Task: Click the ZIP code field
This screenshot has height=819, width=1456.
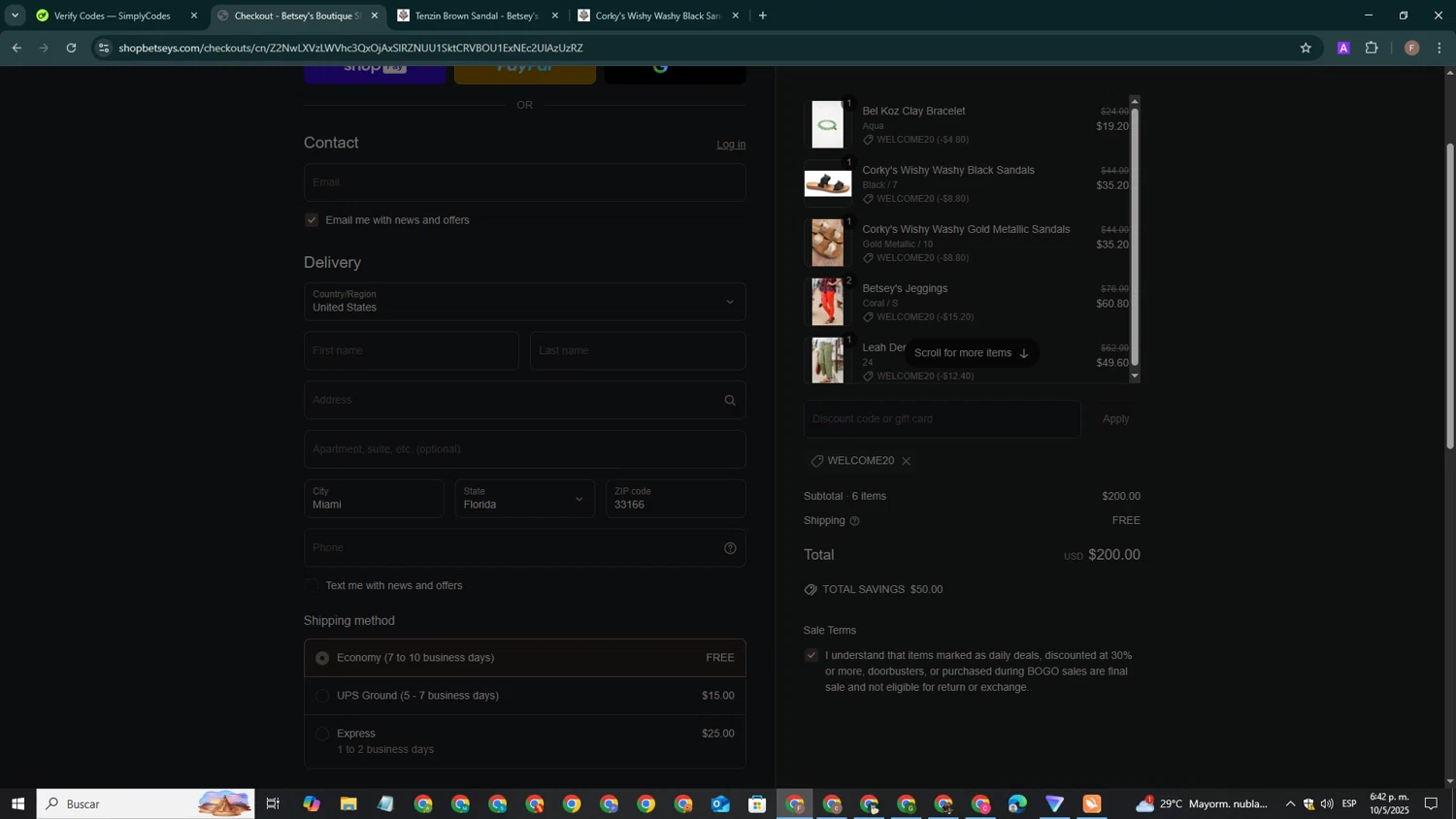Action: tap(676, 499)
